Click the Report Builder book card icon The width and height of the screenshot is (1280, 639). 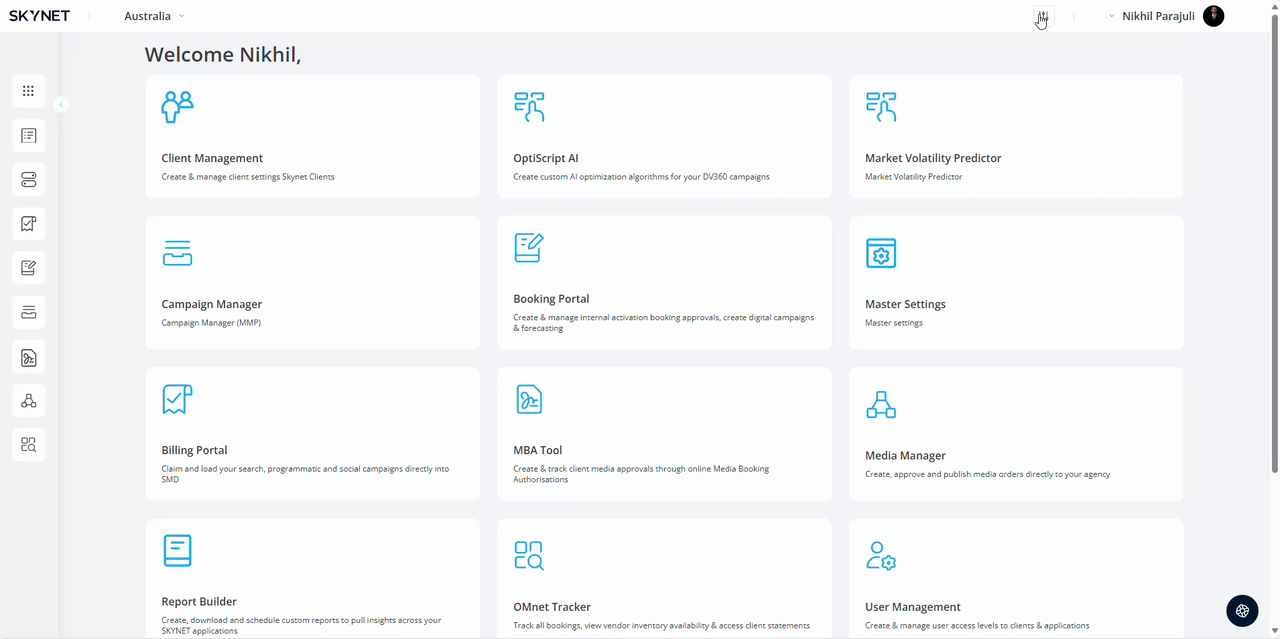pos(177,550)
